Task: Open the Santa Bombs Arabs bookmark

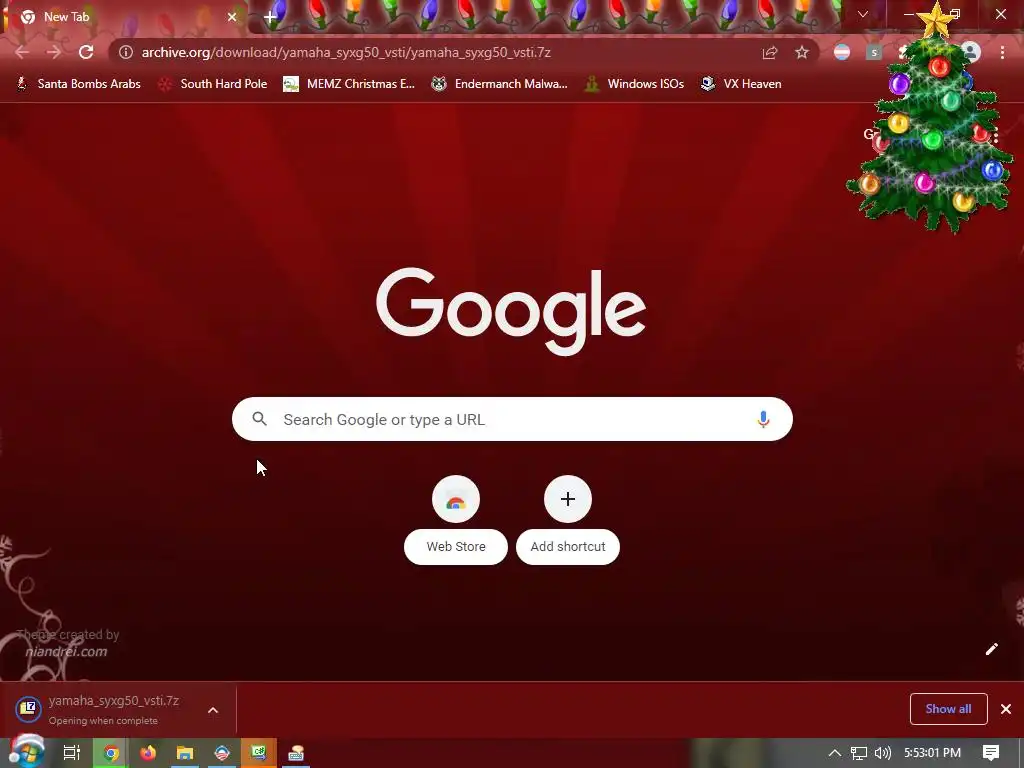Action: coord(78,84)
